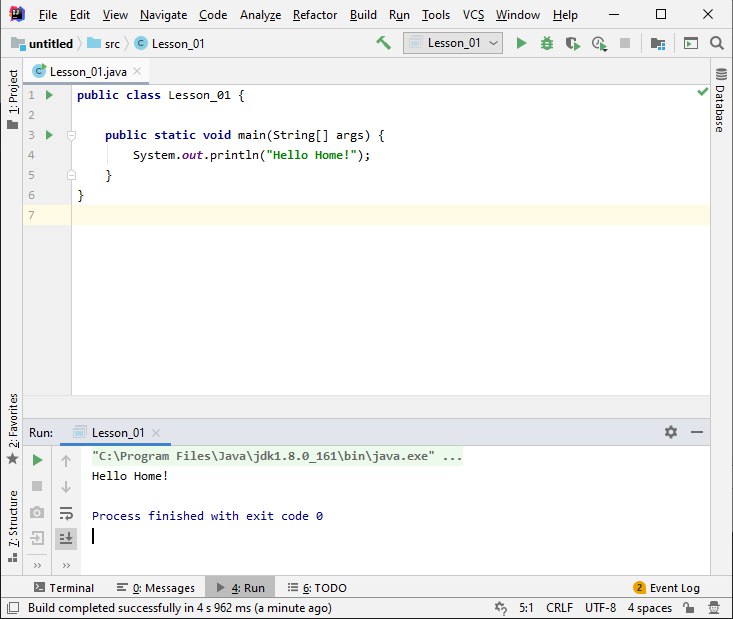Toggle soft-wrap in Run console

[x=66, y=513]
